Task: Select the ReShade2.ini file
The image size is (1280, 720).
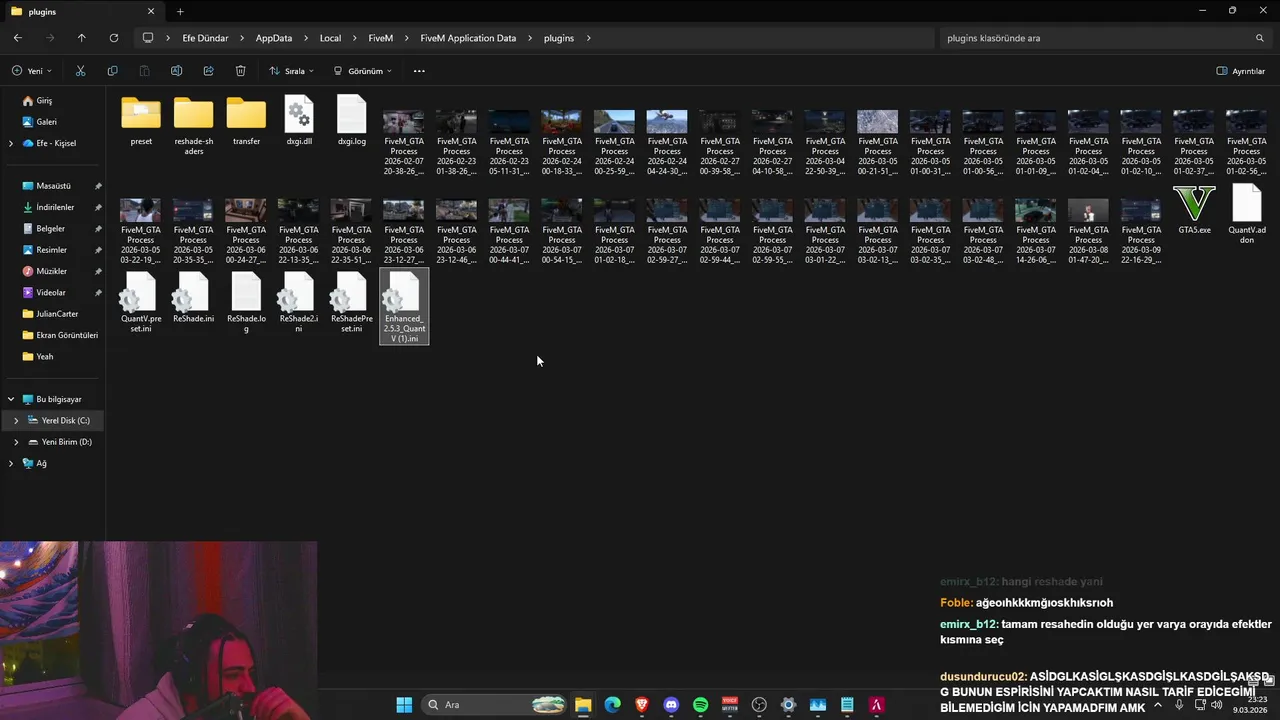Action: pyautogui.click(x=299, y=303)
